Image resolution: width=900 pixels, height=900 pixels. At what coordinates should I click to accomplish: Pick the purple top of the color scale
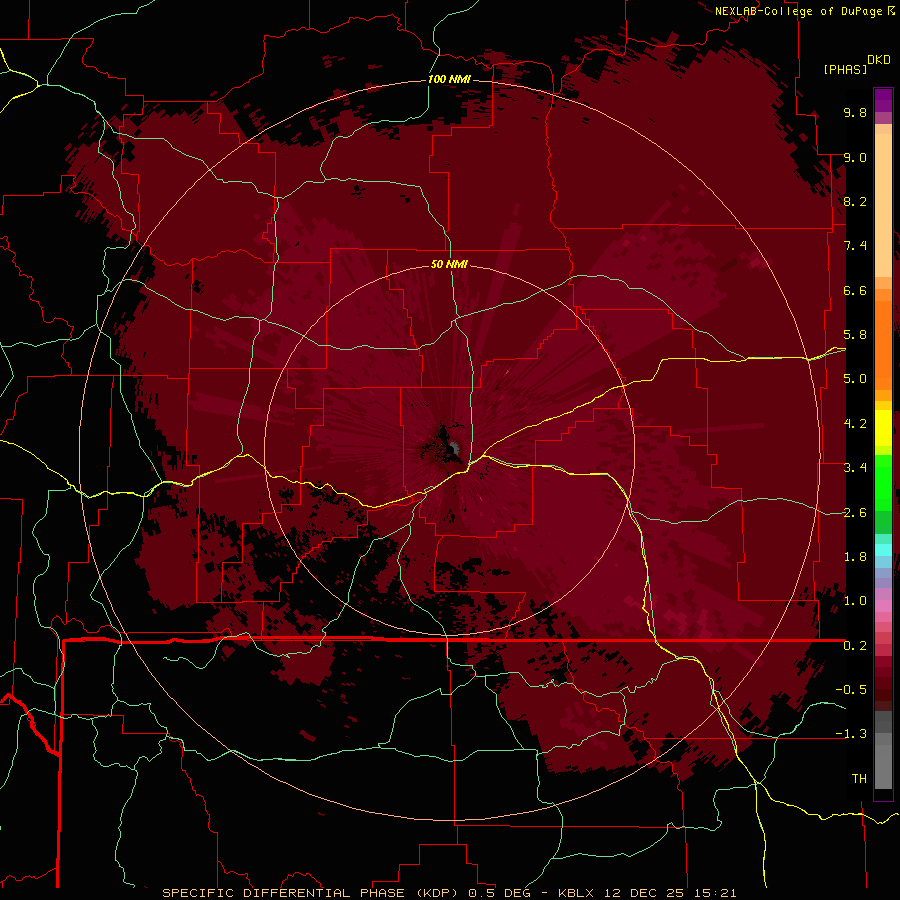click(883, 100)
